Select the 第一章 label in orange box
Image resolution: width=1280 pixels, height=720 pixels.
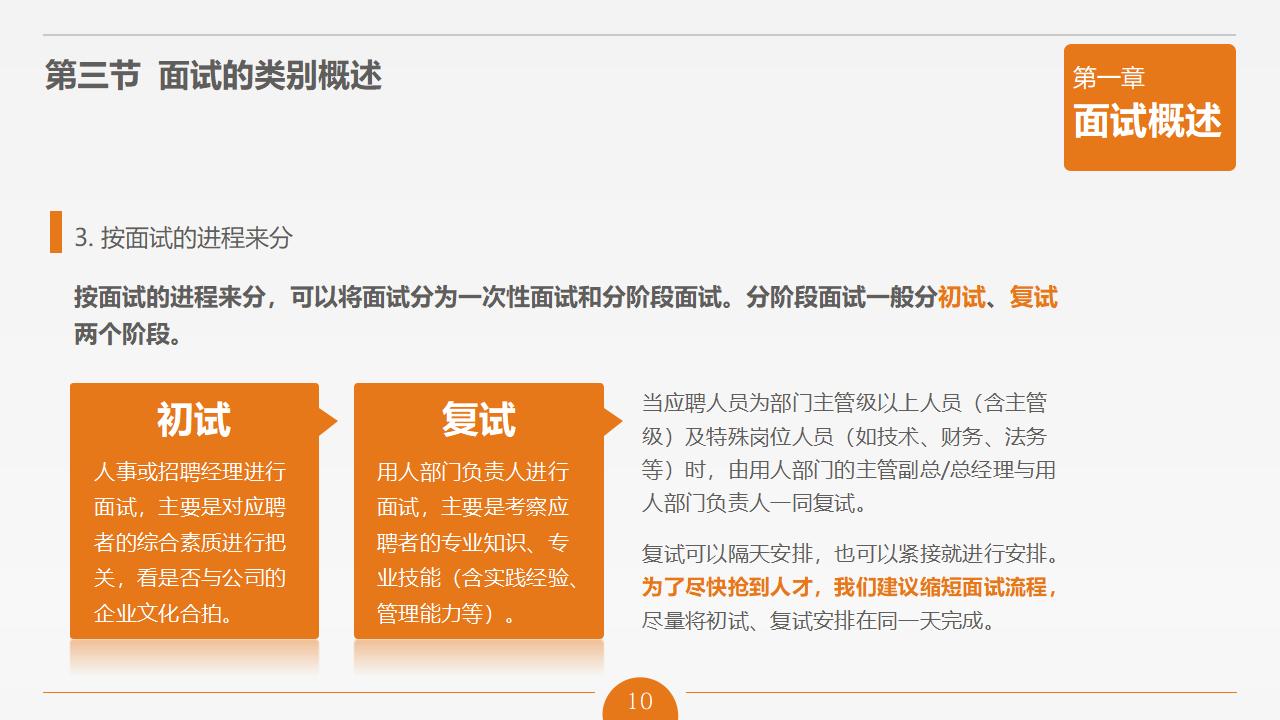click(x=1108, y=78)
